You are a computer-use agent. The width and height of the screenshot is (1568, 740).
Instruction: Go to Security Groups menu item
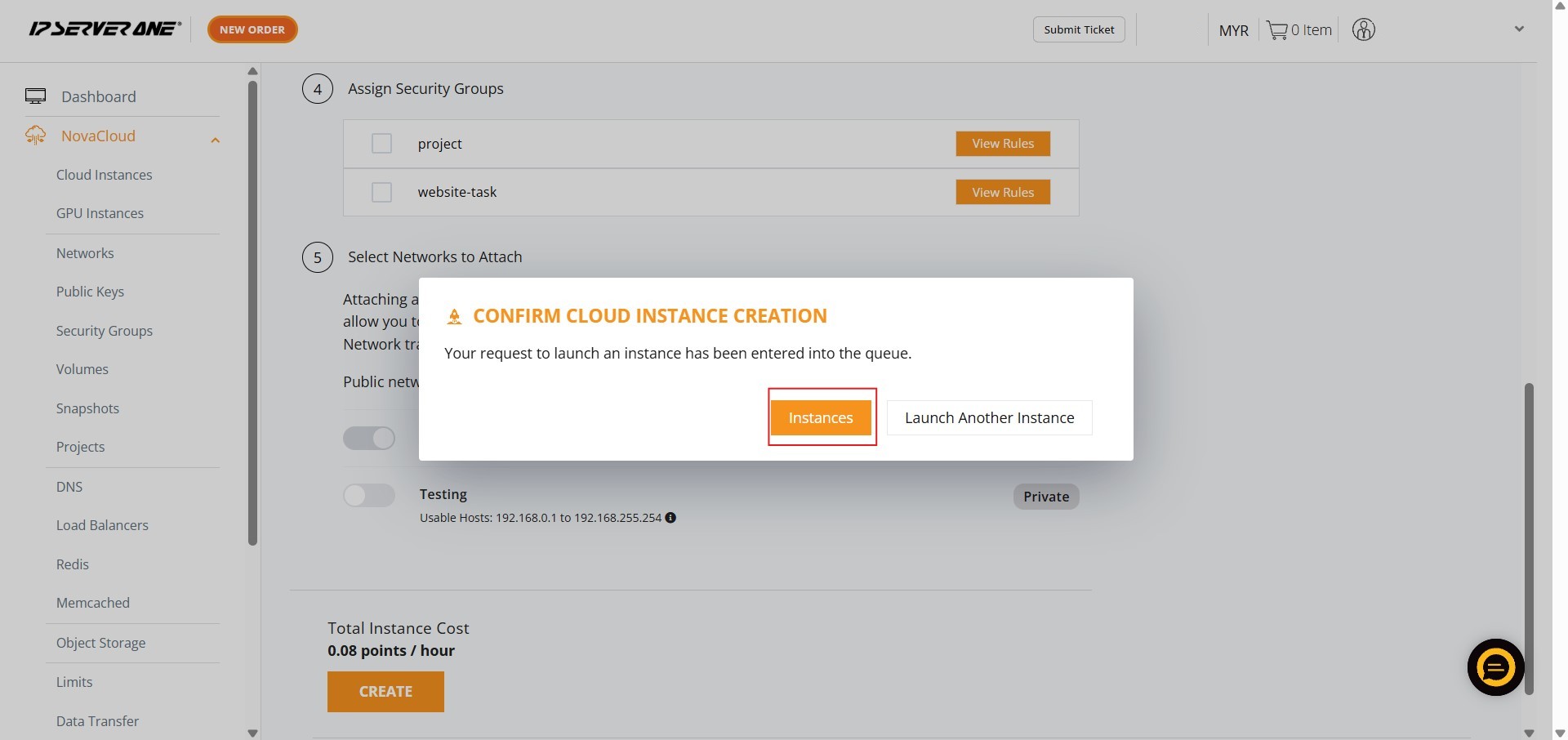click(104, 331)
